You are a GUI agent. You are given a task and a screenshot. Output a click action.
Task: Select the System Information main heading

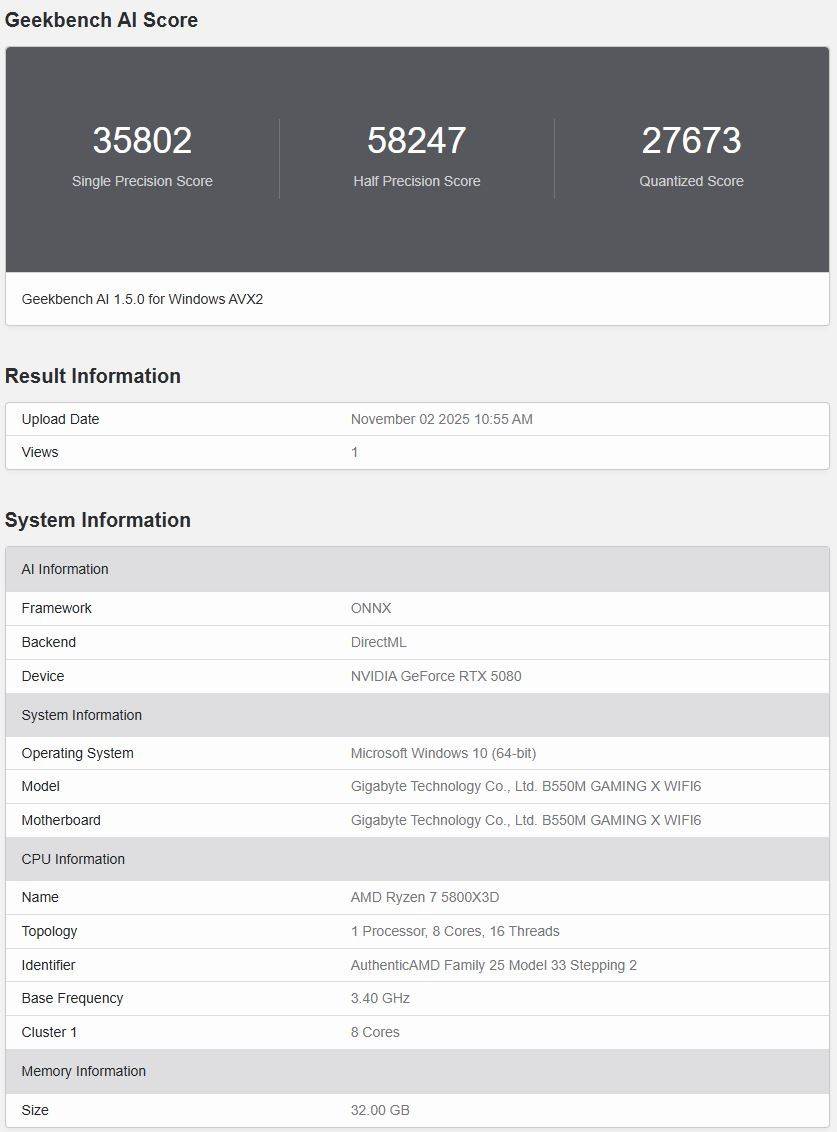[97, 520]
